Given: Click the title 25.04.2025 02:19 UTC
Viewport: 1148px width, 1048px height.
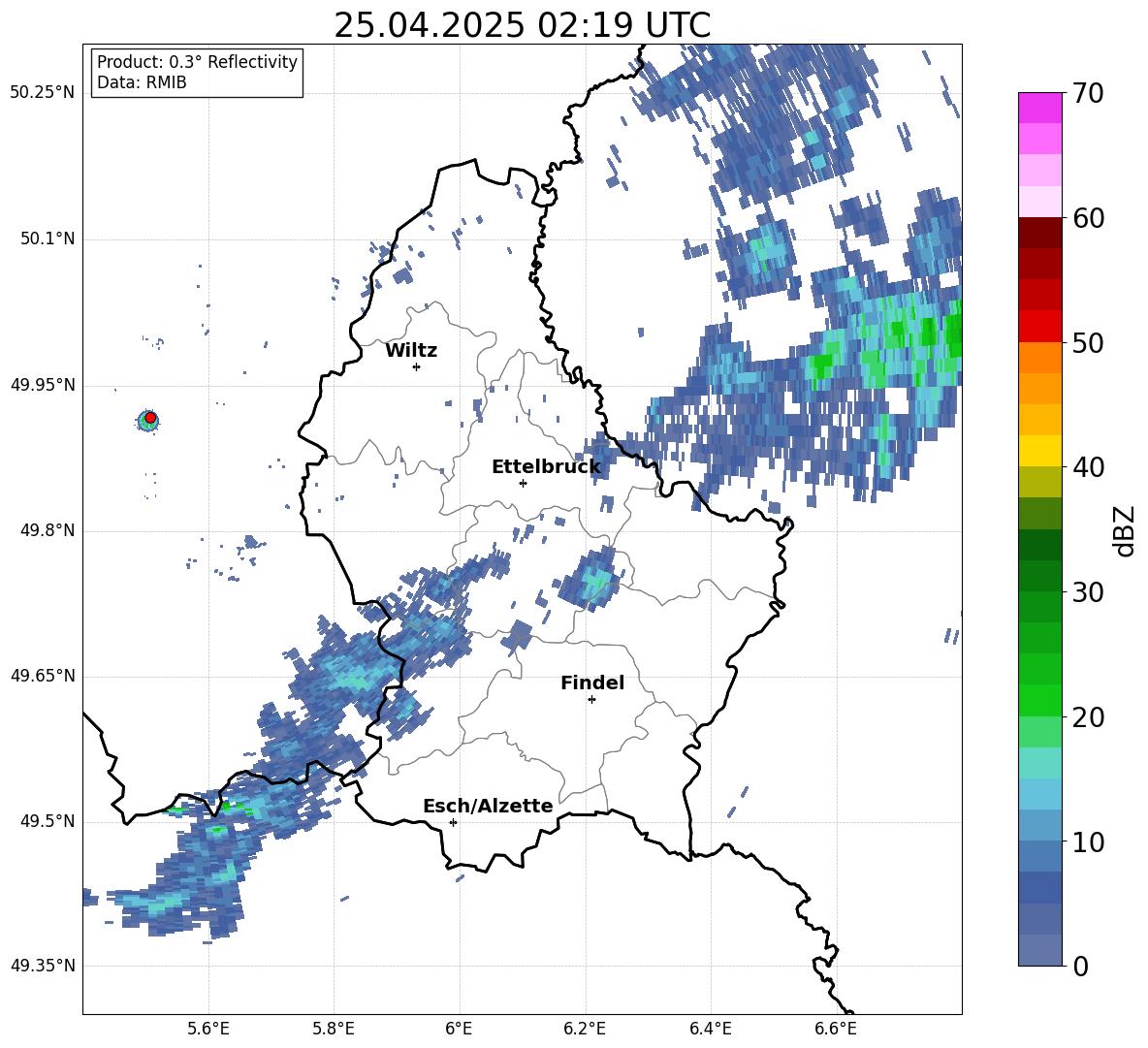Looking at the screenshot, I should coord(522,25).
